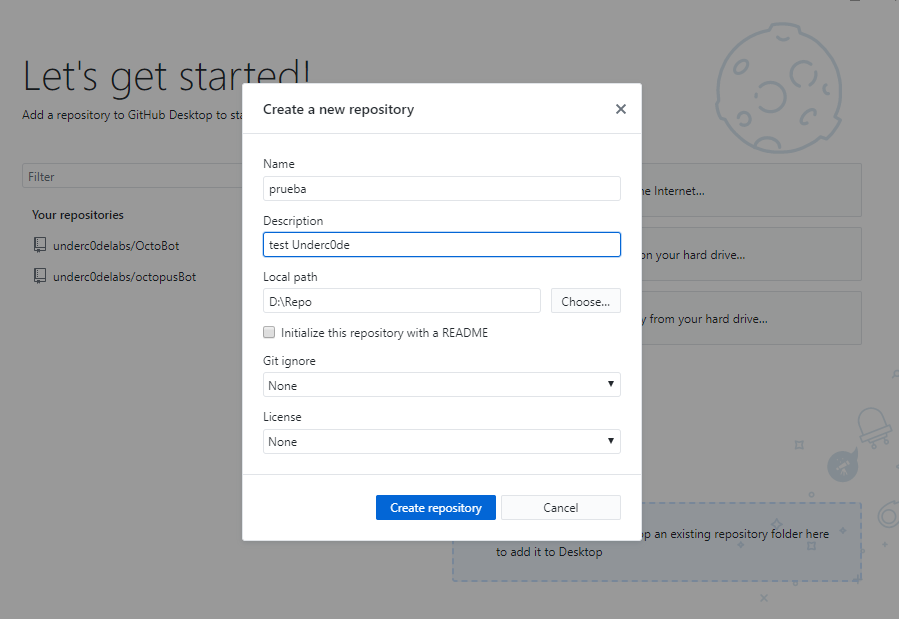Open the License dropdown

click(x=441, y=441)
